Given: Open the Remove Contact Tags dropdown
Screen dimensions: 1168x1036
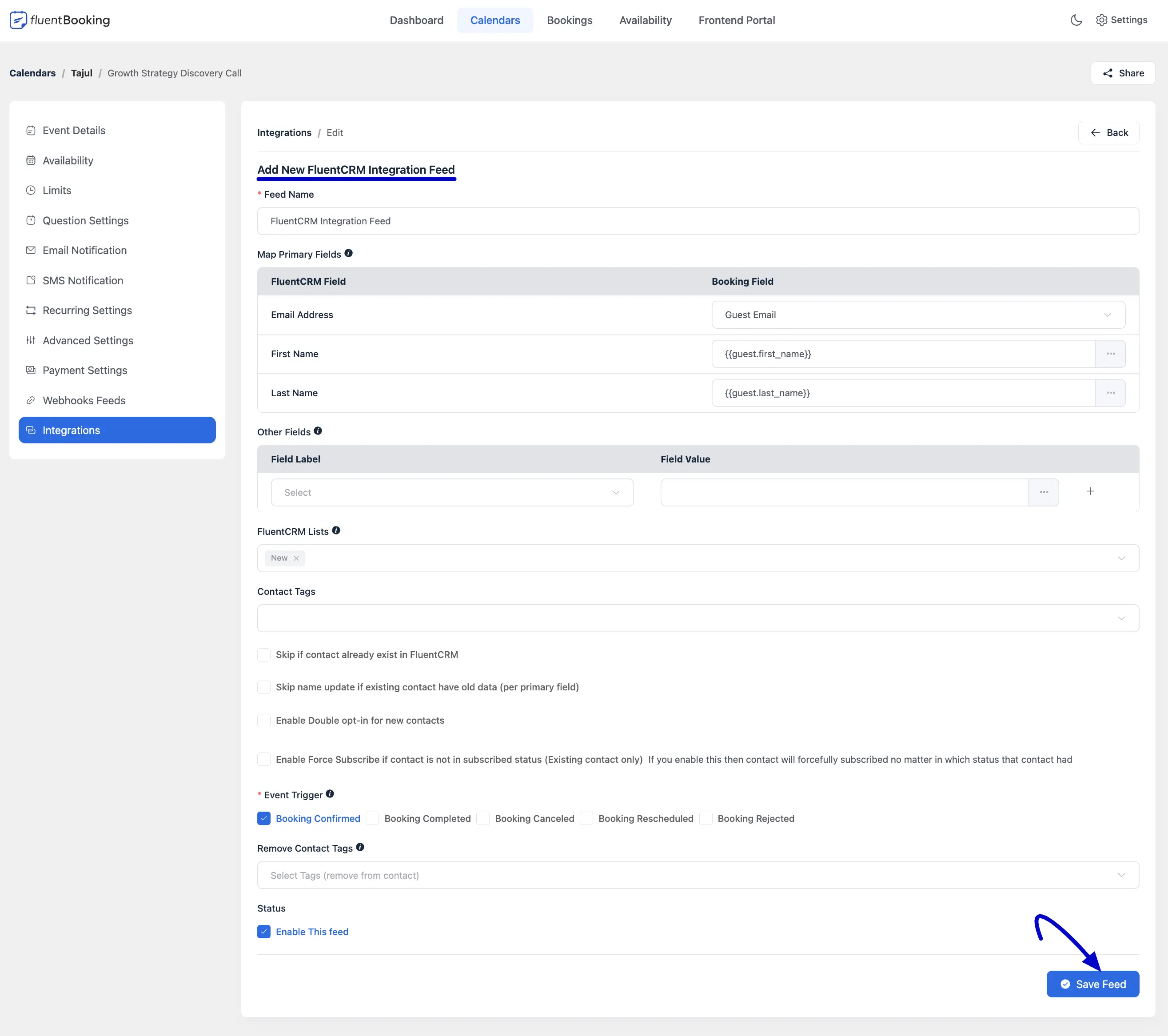Looking at the screenshot, I should pos(698,876).
